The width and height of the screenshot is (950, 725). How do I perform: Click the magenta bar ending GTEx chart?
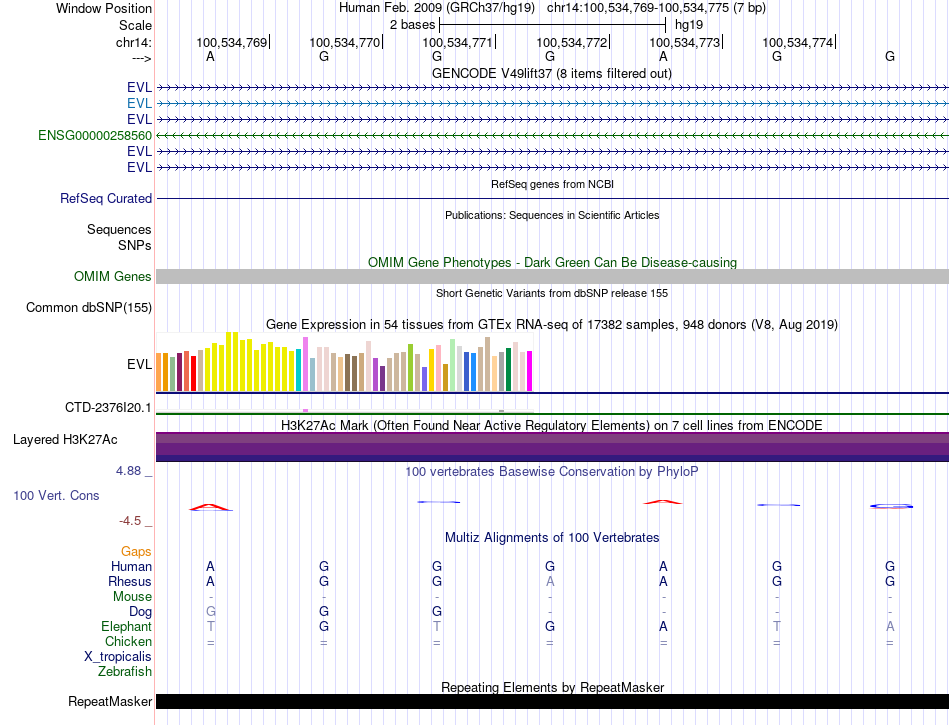click(529, 371)
